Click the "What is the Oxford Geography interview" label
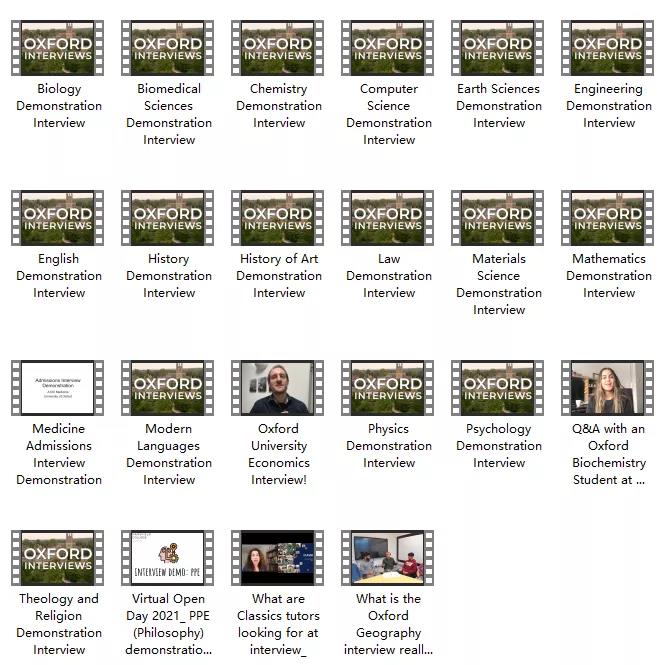The height and width of the screenshot is (665, 660). tap(389, 624)
